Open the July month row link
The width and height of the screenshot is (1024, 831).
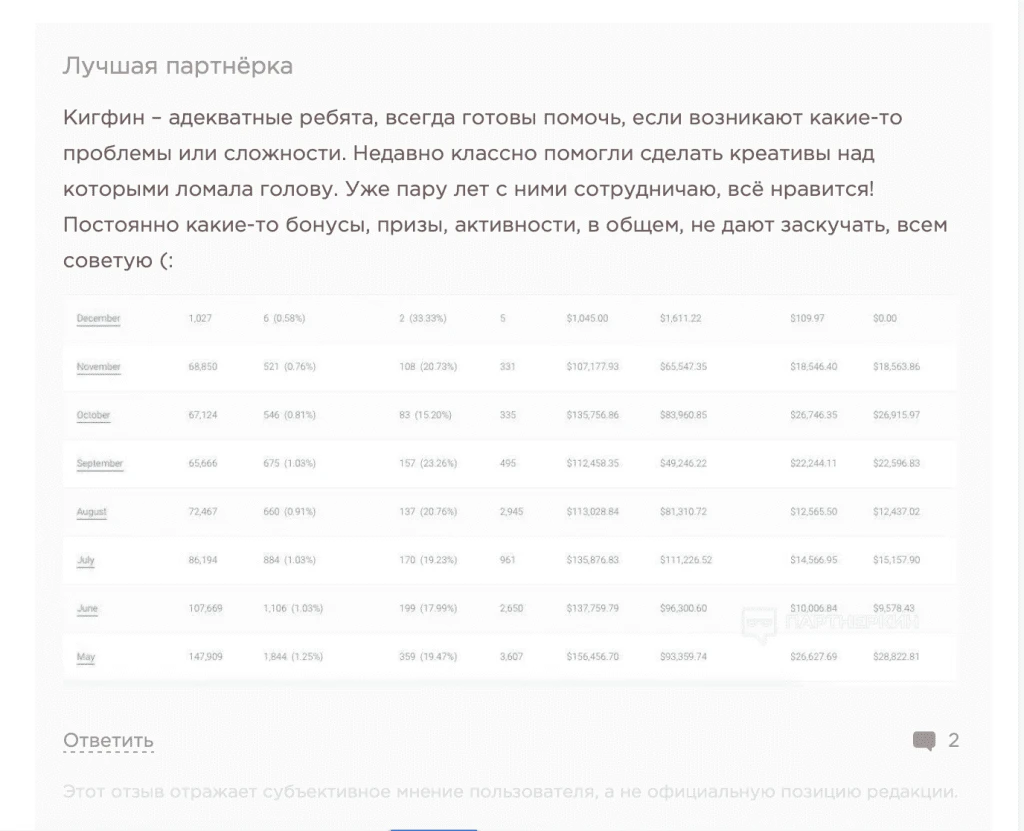point(86,560)
